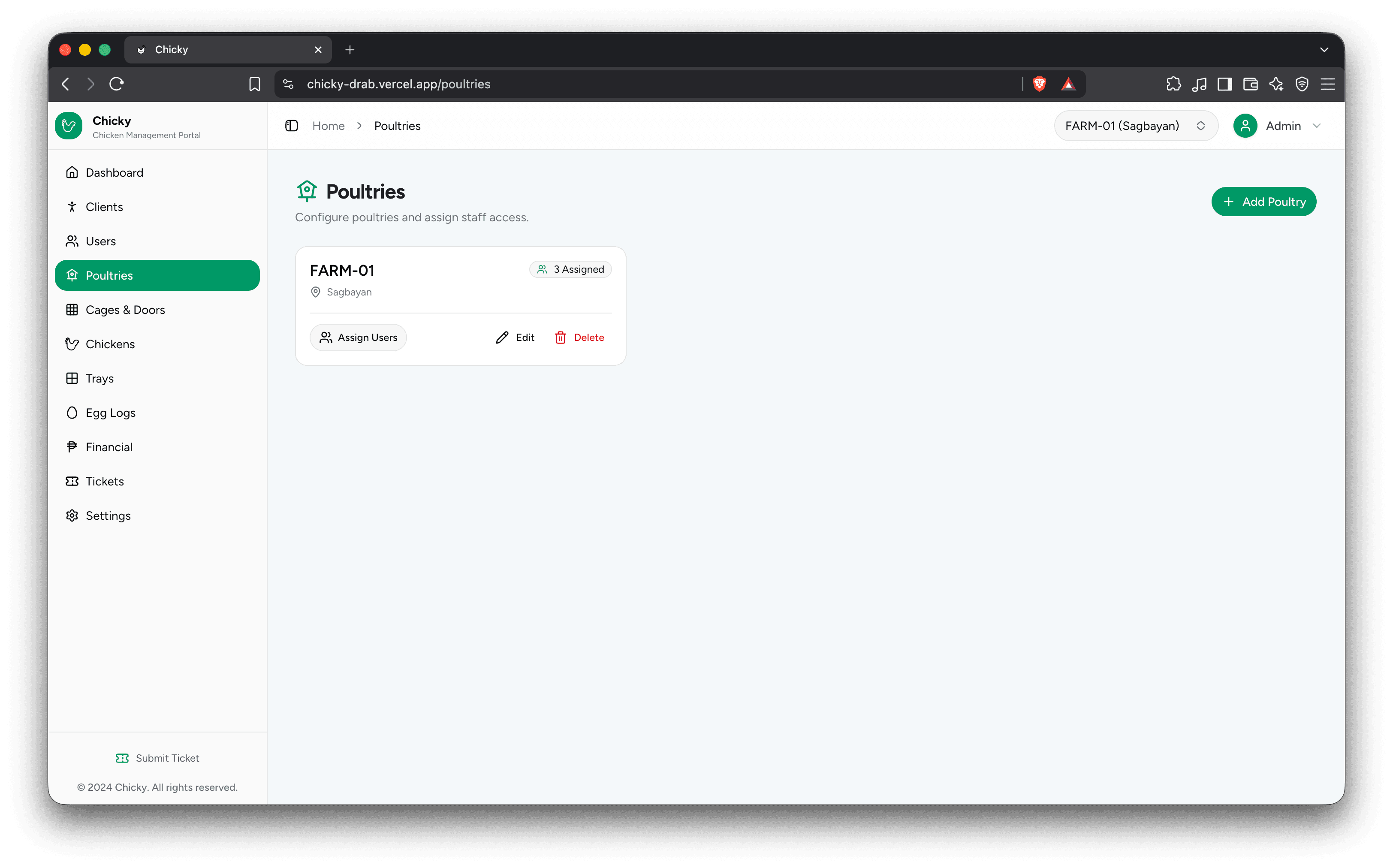View site settings icon in address bar

point(288,84)
